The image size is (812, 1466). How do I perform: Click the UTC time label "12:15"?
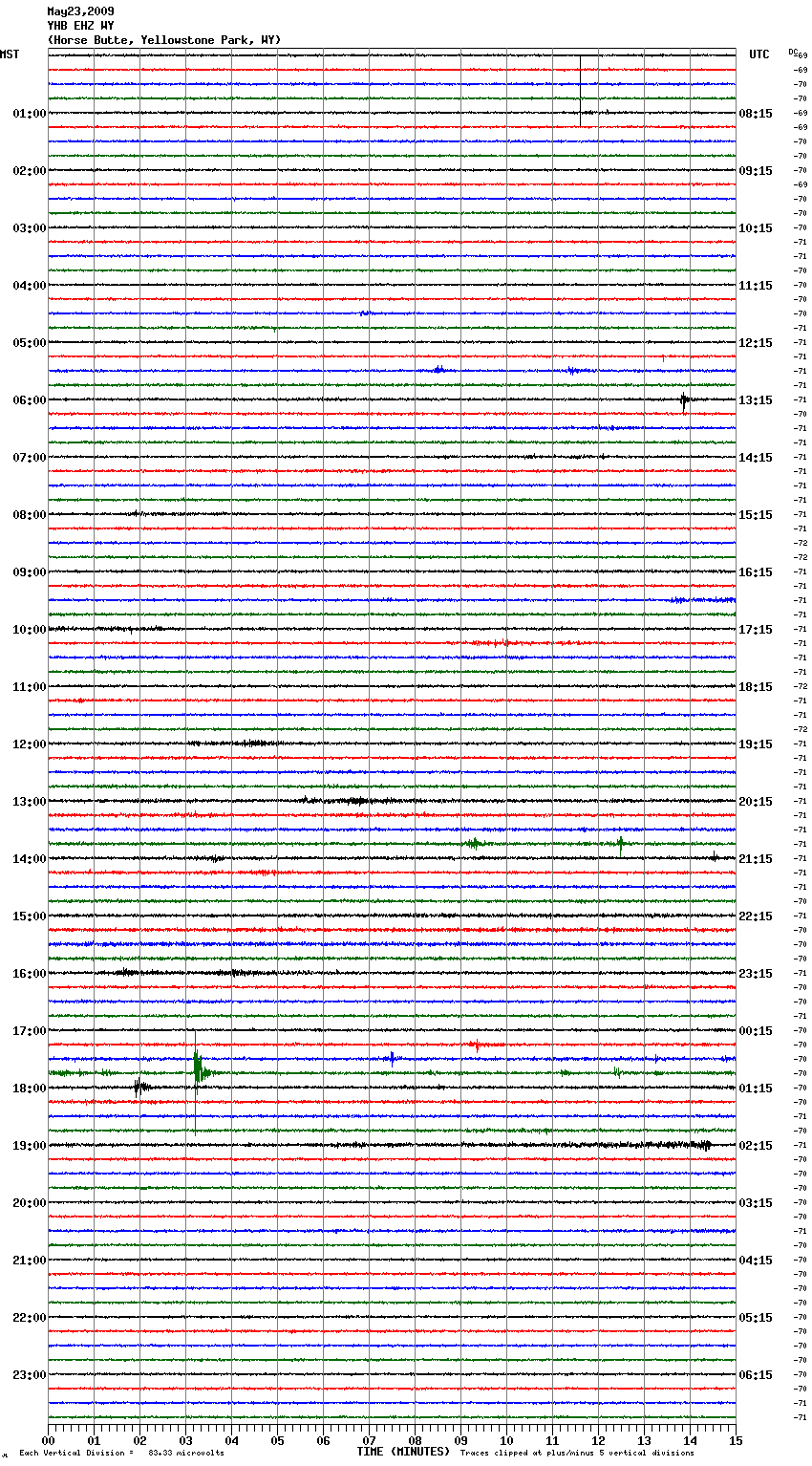tap(756, 343)
